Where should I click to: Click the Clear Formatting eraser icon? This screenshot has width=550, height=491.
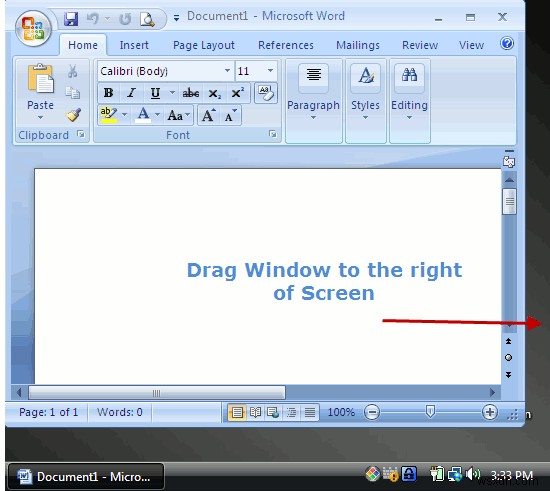pyautogui.click(x=266, y=93)
